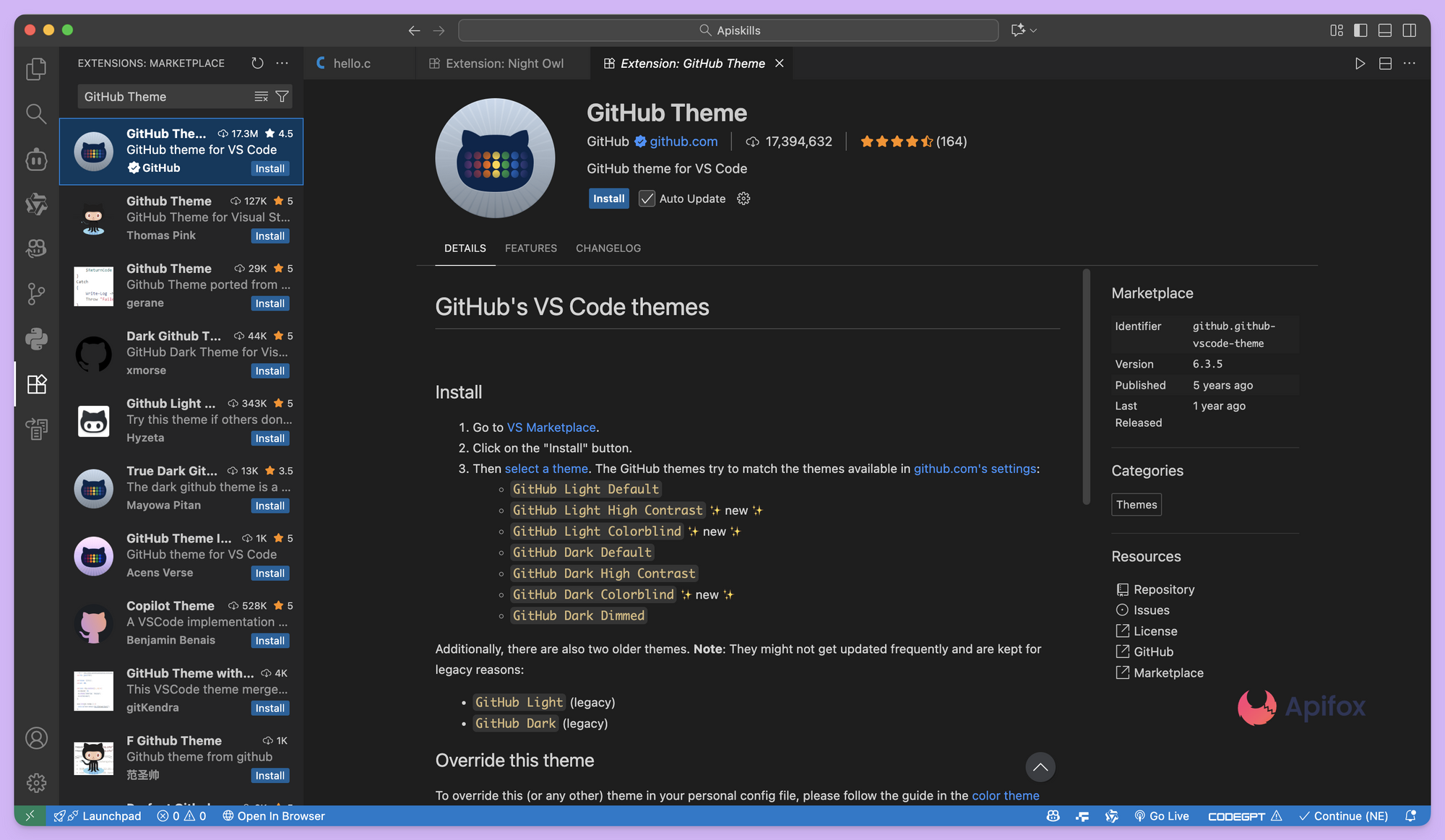Screen dimensions: 1445x840
Task: Open Settings via the gear icon
Action: coord(36,782)
